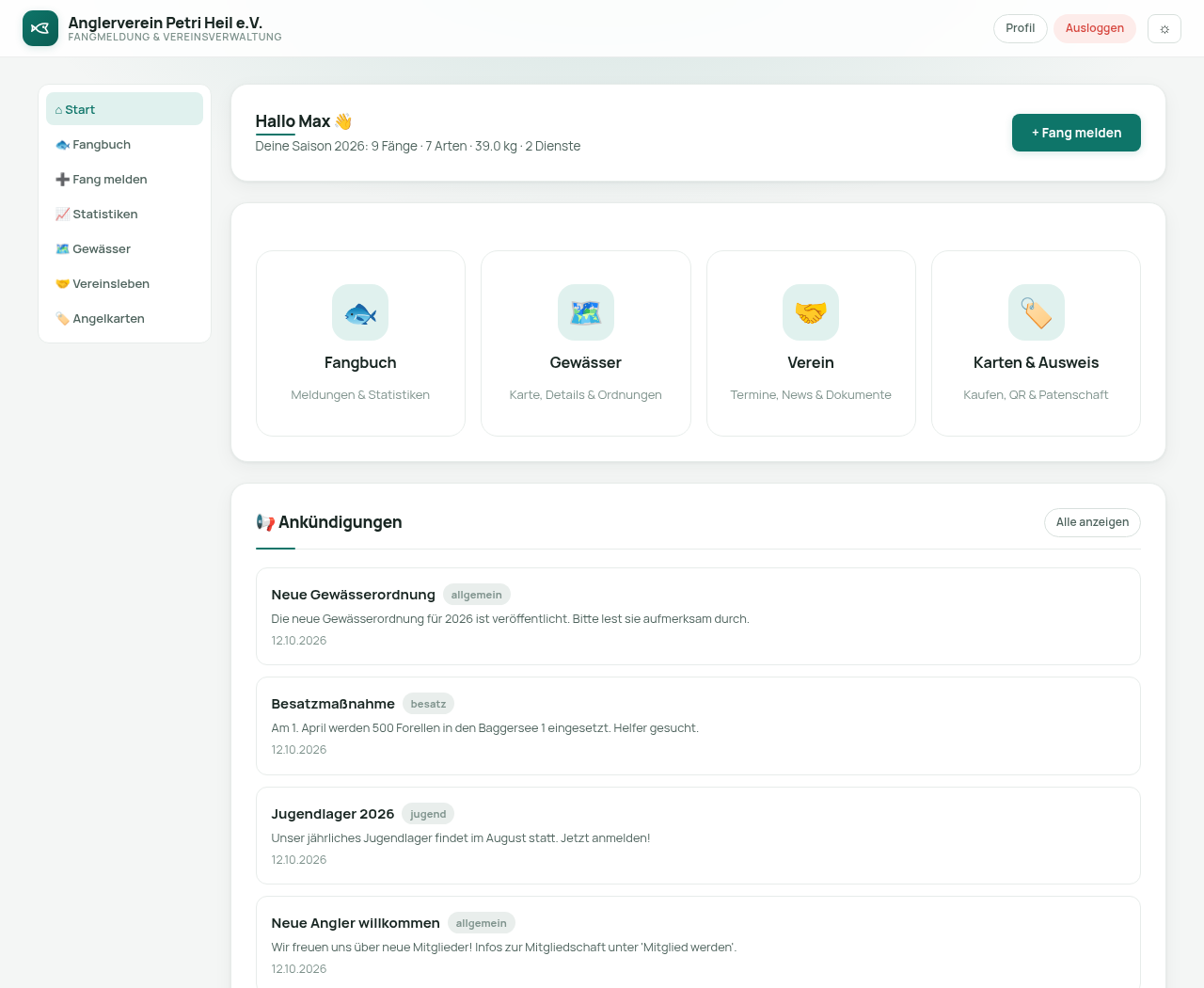Click the Meldungen & Statistiken subtitle
Image resolution: width=1204 pixels, height=988 pixels.
[360, 395]
